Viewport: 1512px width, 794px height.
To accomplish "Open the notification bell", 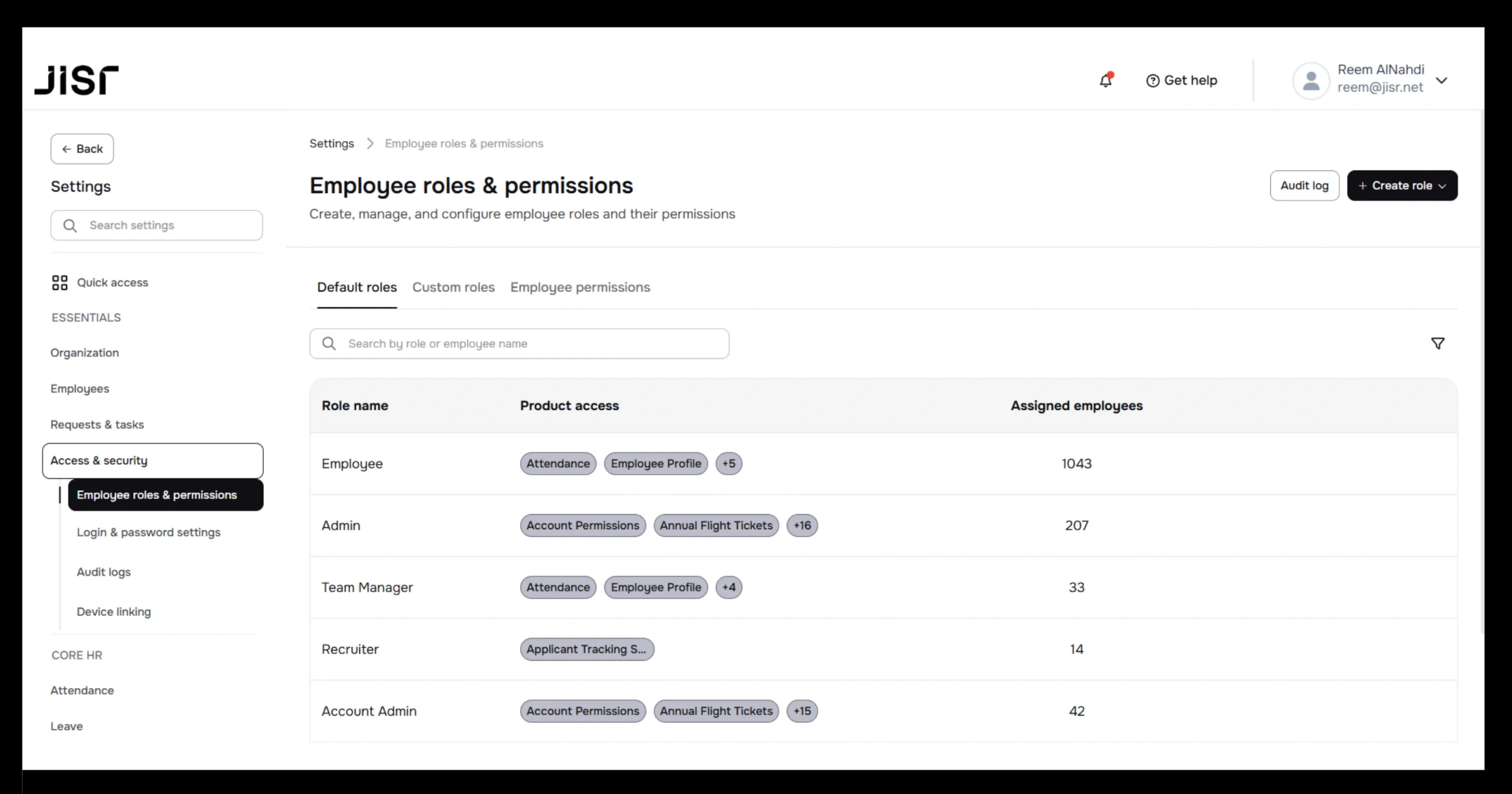I will coord(1106,80).
